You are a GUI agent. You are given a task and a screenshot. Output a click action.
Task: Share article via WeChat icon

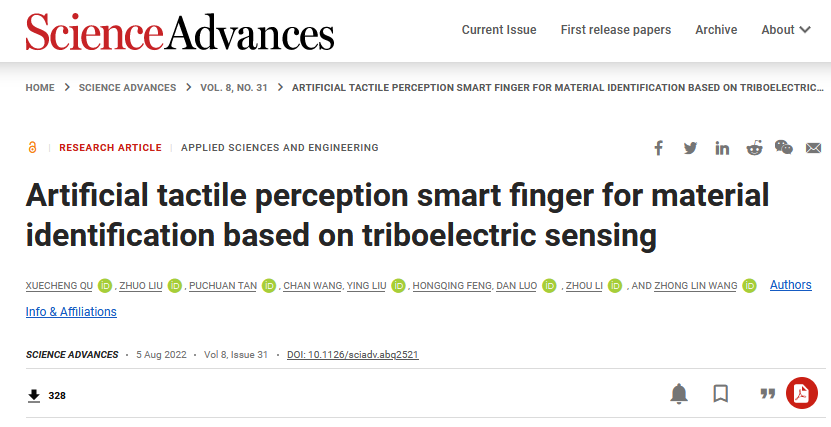(x=783, y=147)
